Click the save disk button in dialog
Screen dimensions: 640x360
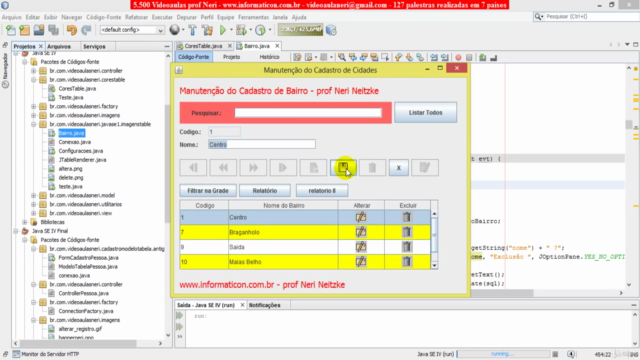tap(343, 168)
